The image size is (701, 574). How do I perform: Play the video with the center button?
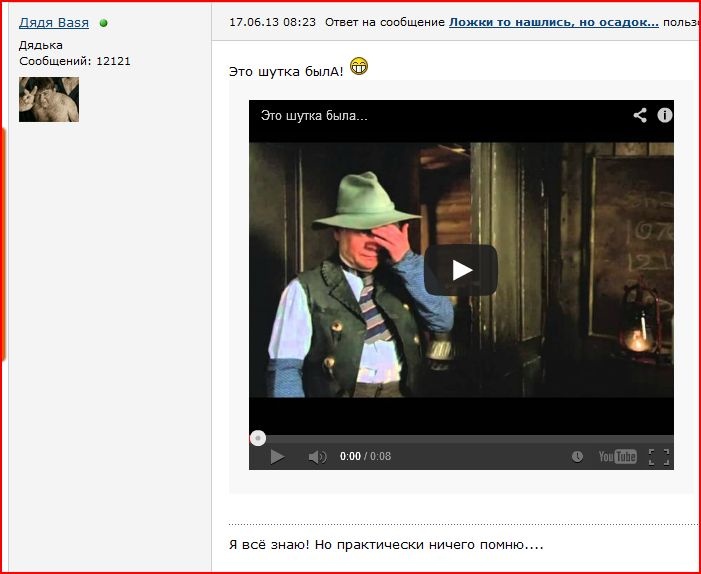460,270
